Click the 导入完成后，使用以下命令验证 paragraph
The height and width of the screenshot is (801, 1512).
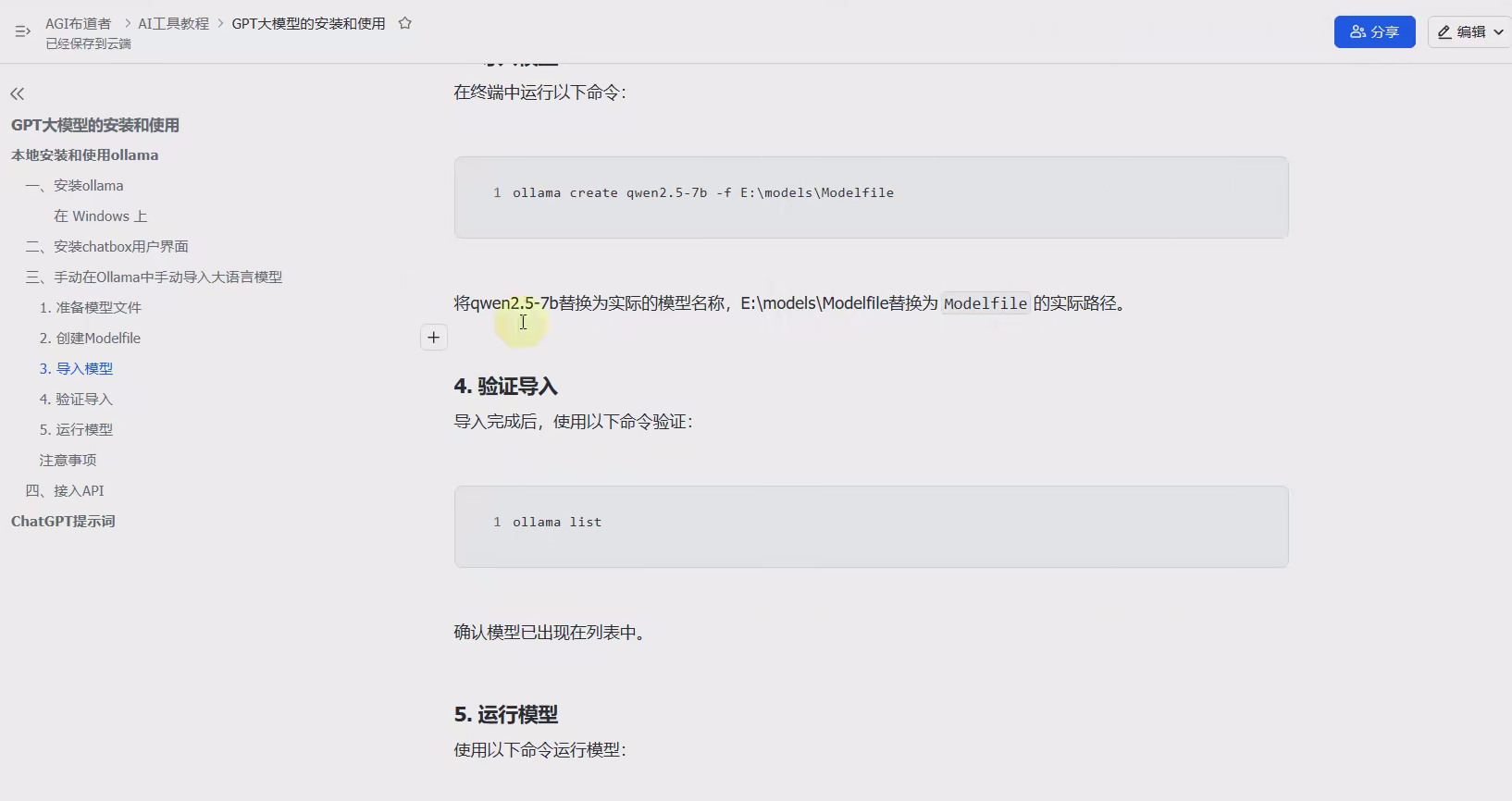(x=574, y=422)
